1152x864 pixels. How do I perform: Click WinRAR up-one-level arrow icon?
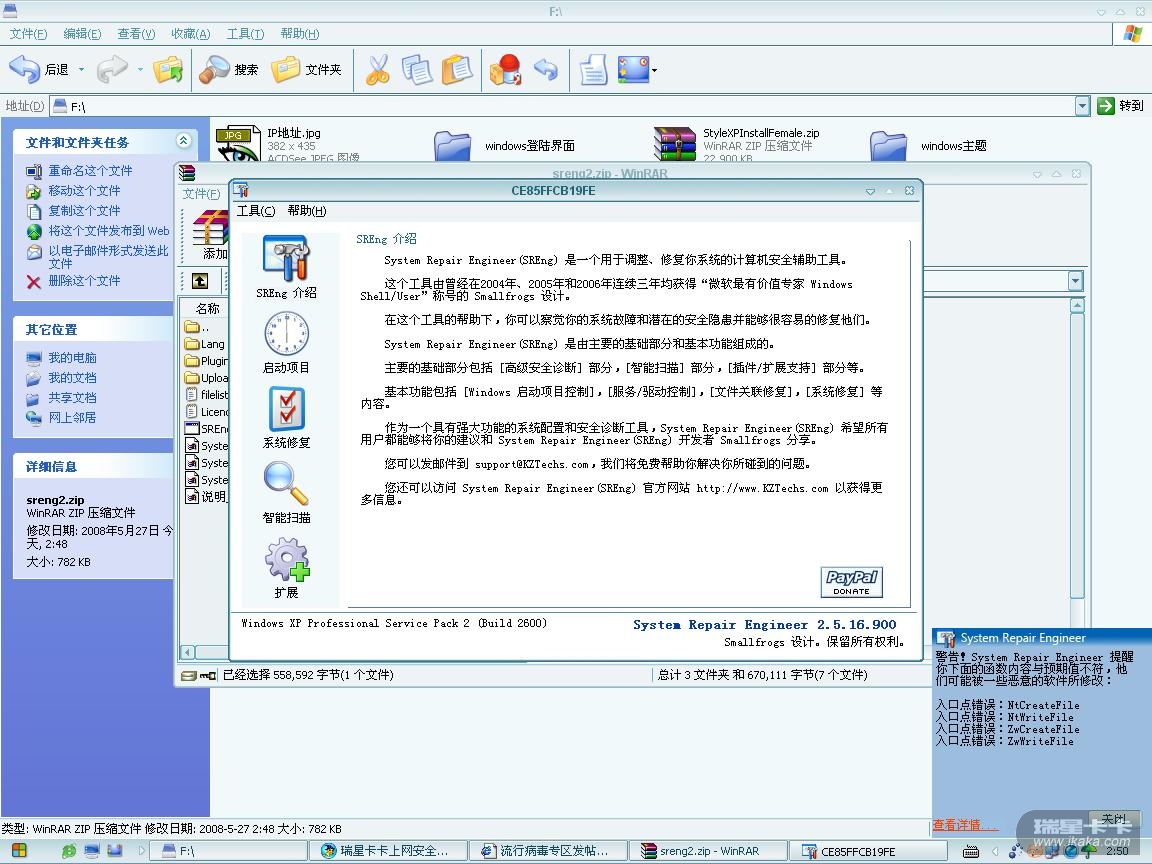tap(200, 281)
